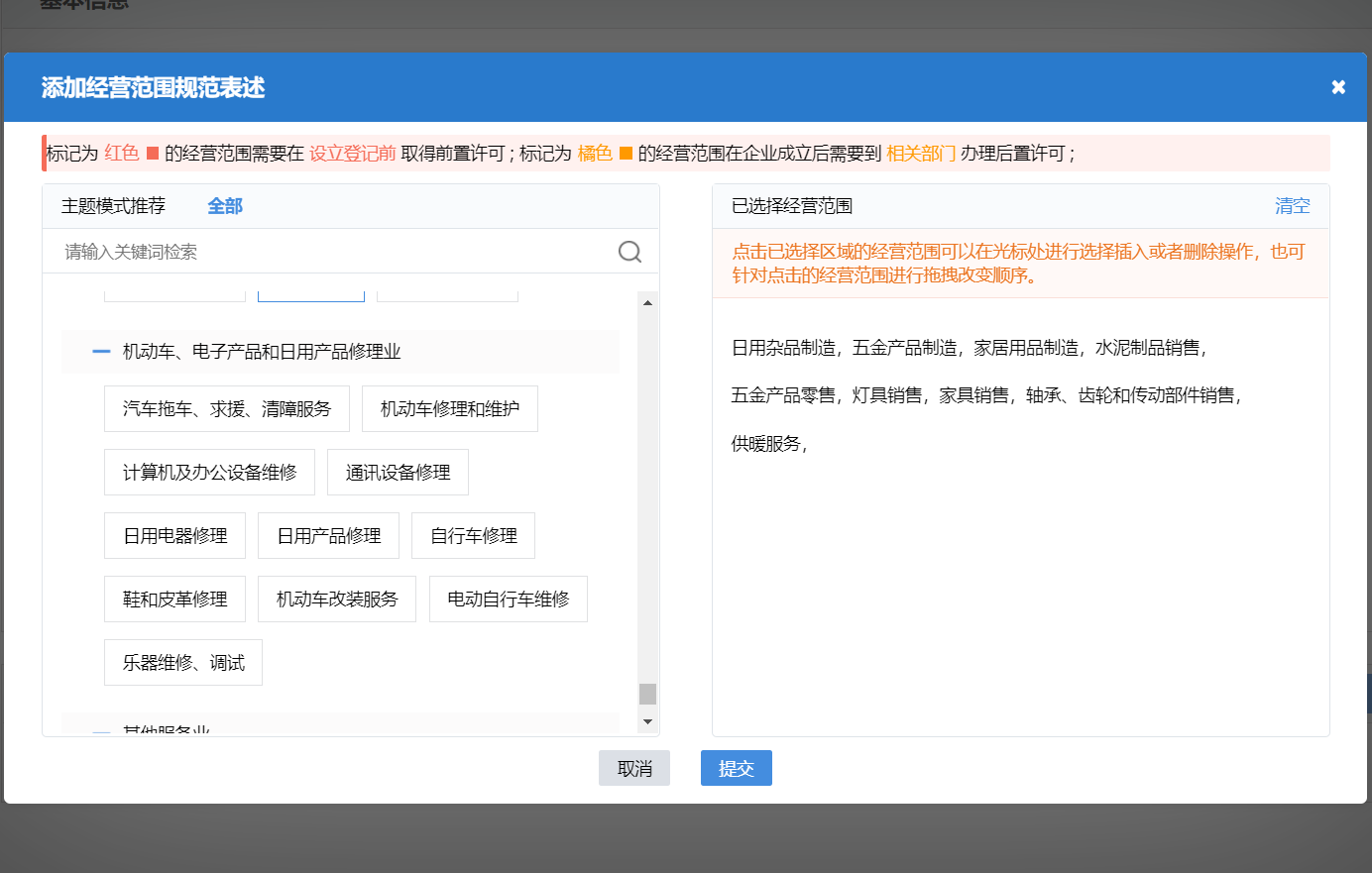
Task: Close the dialog with the X icon
Action: pyautogui.click(x=1338, y=86)
